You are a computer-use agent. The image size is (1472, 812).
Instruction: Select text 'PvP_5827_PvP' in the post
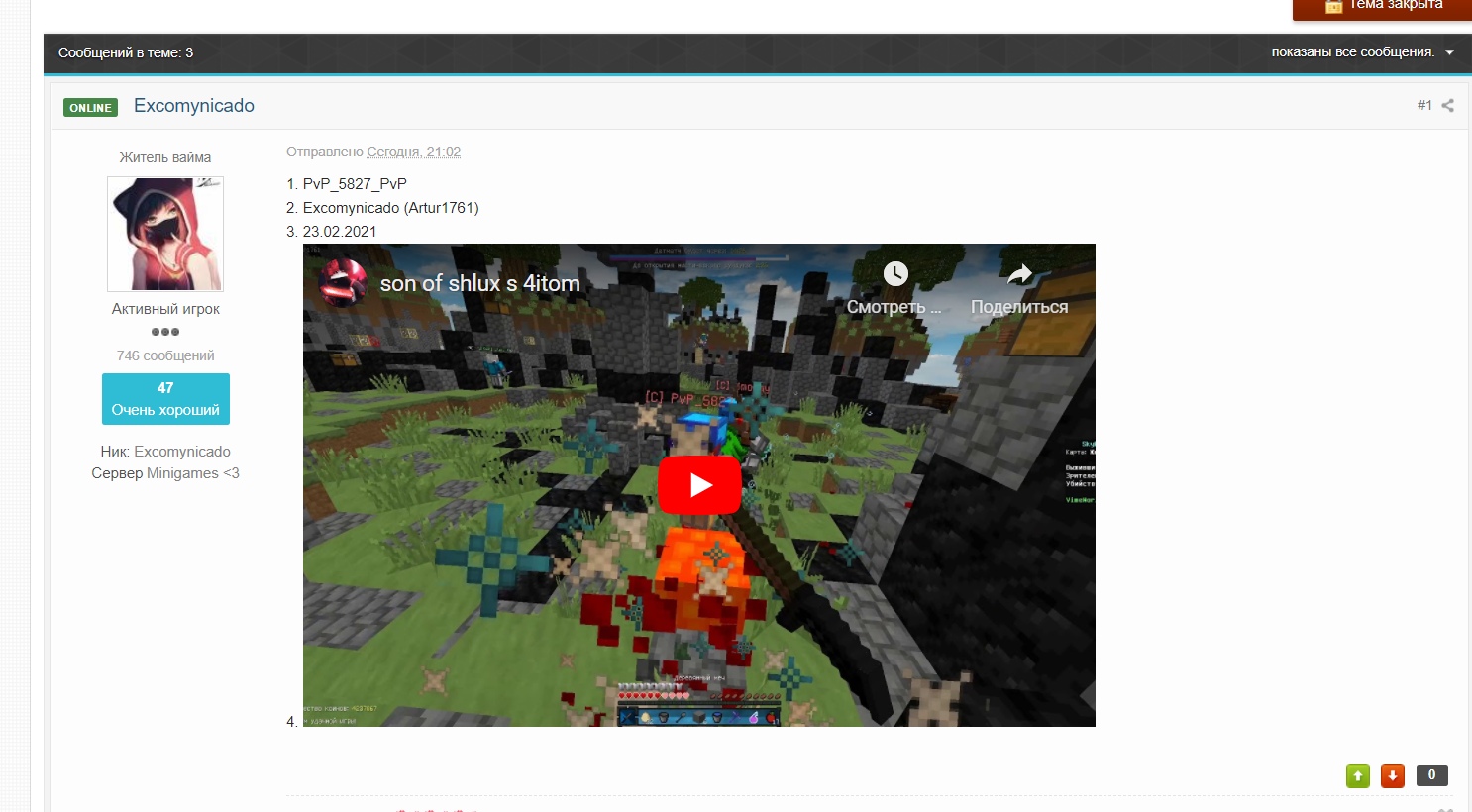[355, 184]
